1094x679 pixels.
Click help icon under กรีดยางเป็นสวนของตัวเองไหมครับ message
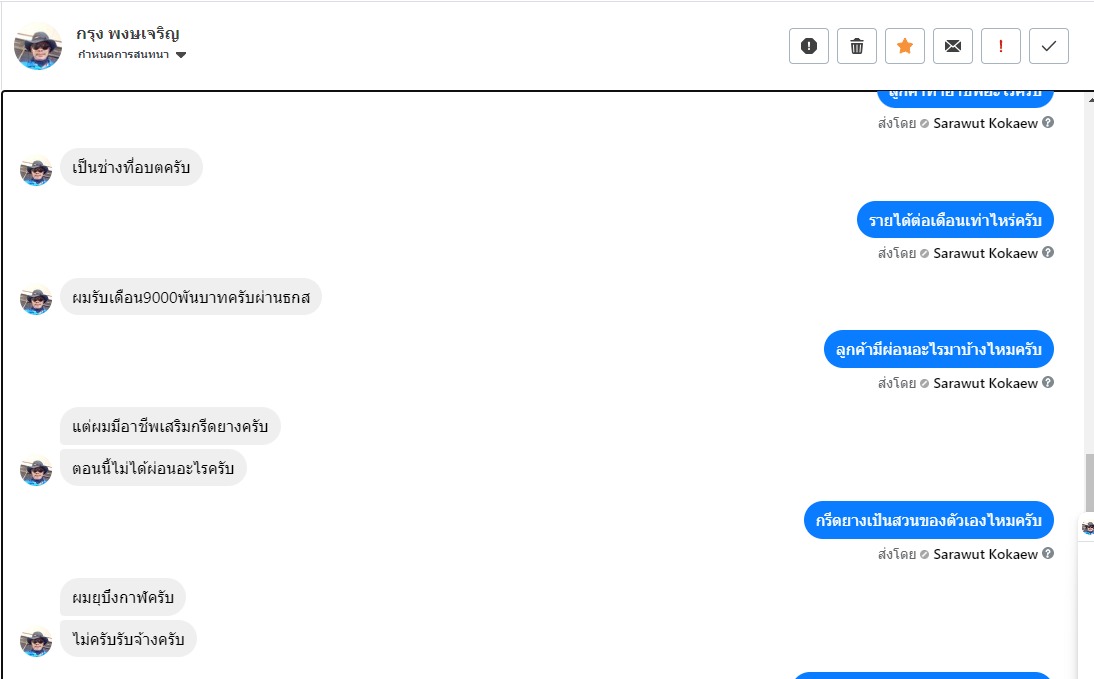click(x=1048, y=554)
